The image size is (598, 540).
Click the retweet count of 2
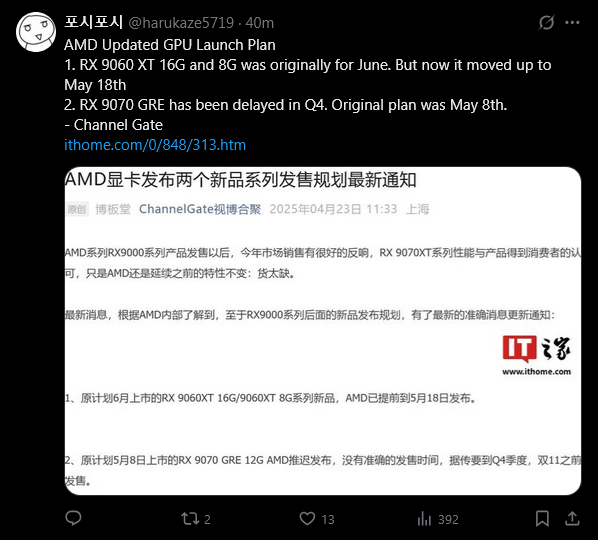[x=207, y=519]
